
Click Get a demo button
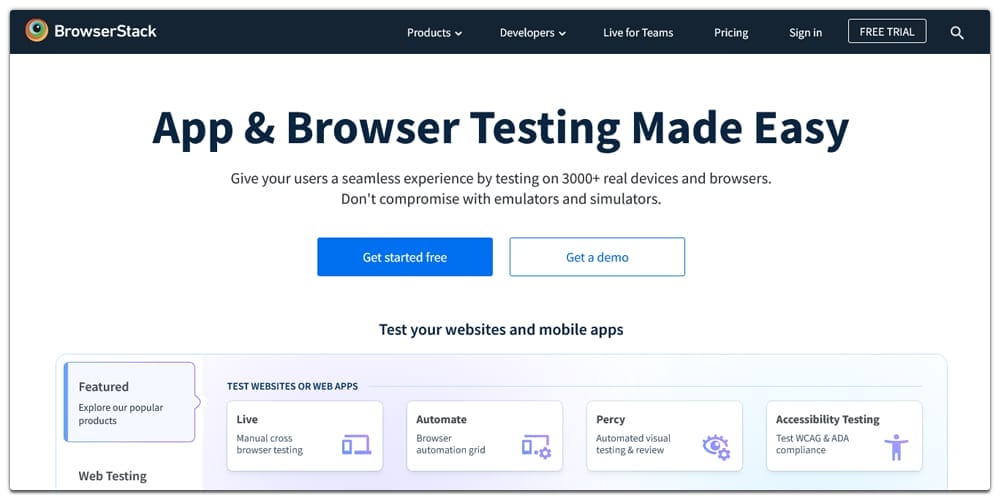(597, 257)
